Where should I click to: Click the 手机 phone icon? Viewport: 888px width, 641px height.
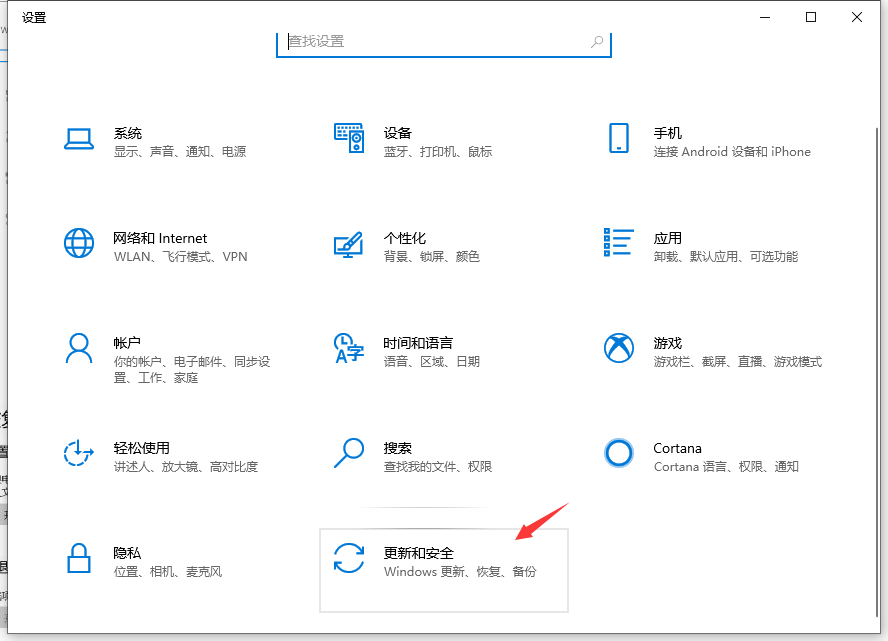coord(618,138)
